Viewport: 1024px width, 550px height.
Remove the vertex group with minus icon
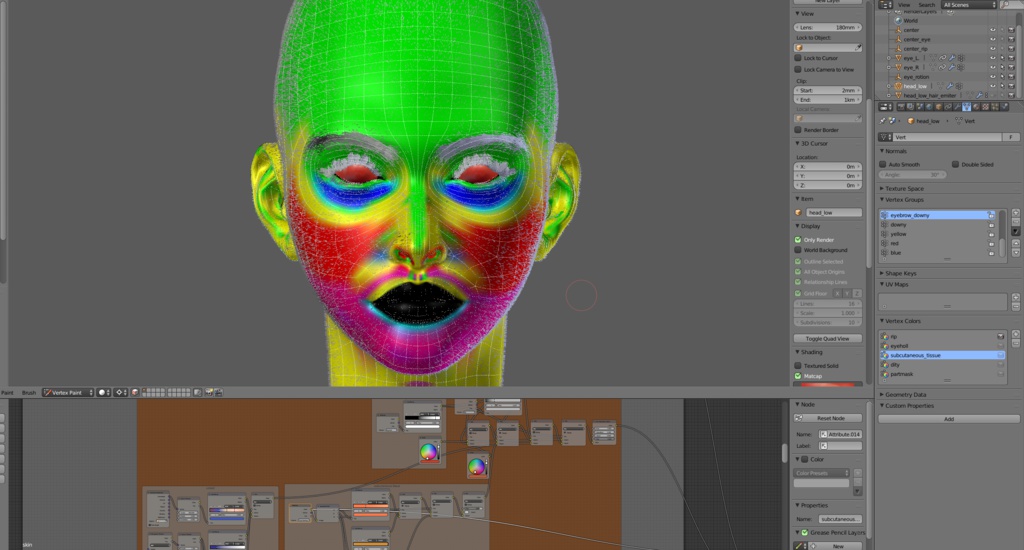tap(1016, 222)
